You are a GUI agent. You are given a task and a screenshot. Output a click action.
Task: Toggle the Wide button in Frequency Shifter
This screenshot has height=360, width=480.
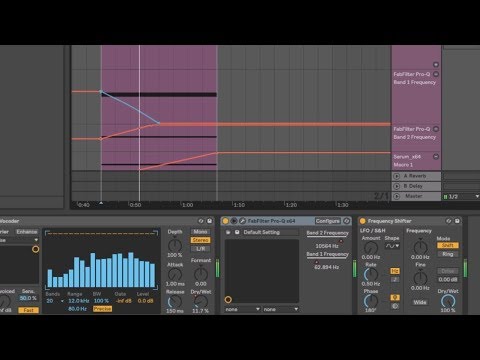(420, 302)
